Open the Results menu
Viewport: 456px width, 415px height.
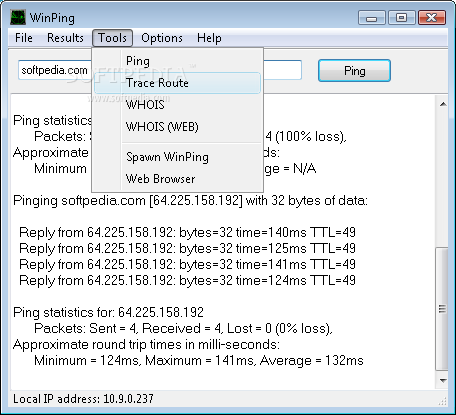[65, 38]
